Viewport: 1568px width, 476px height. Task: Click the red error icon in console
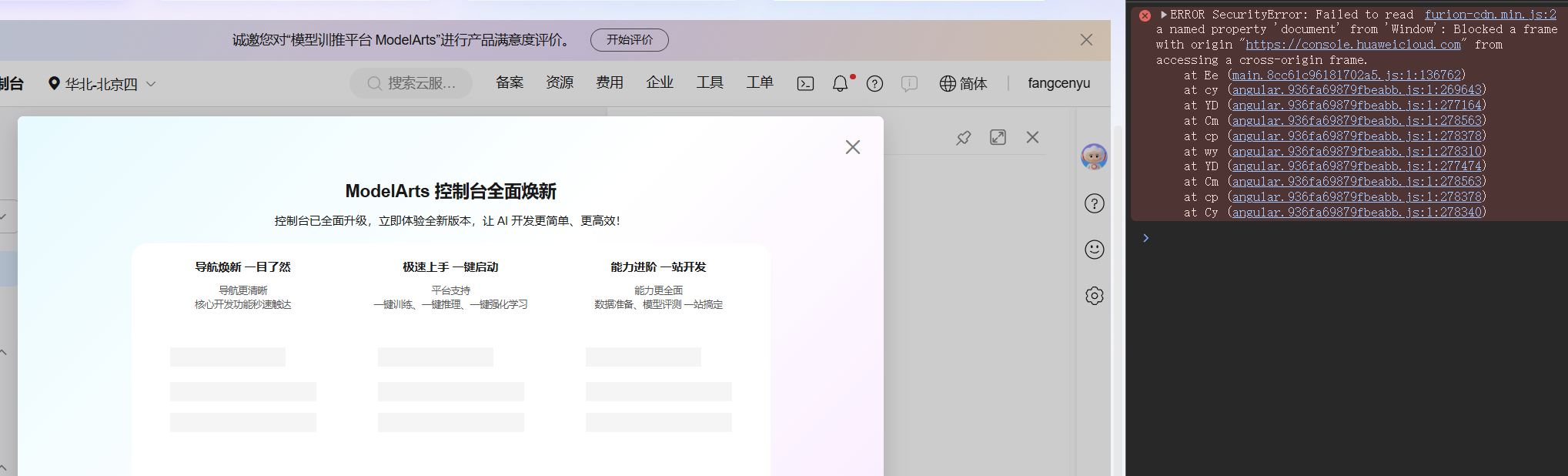pos(1145,15)
